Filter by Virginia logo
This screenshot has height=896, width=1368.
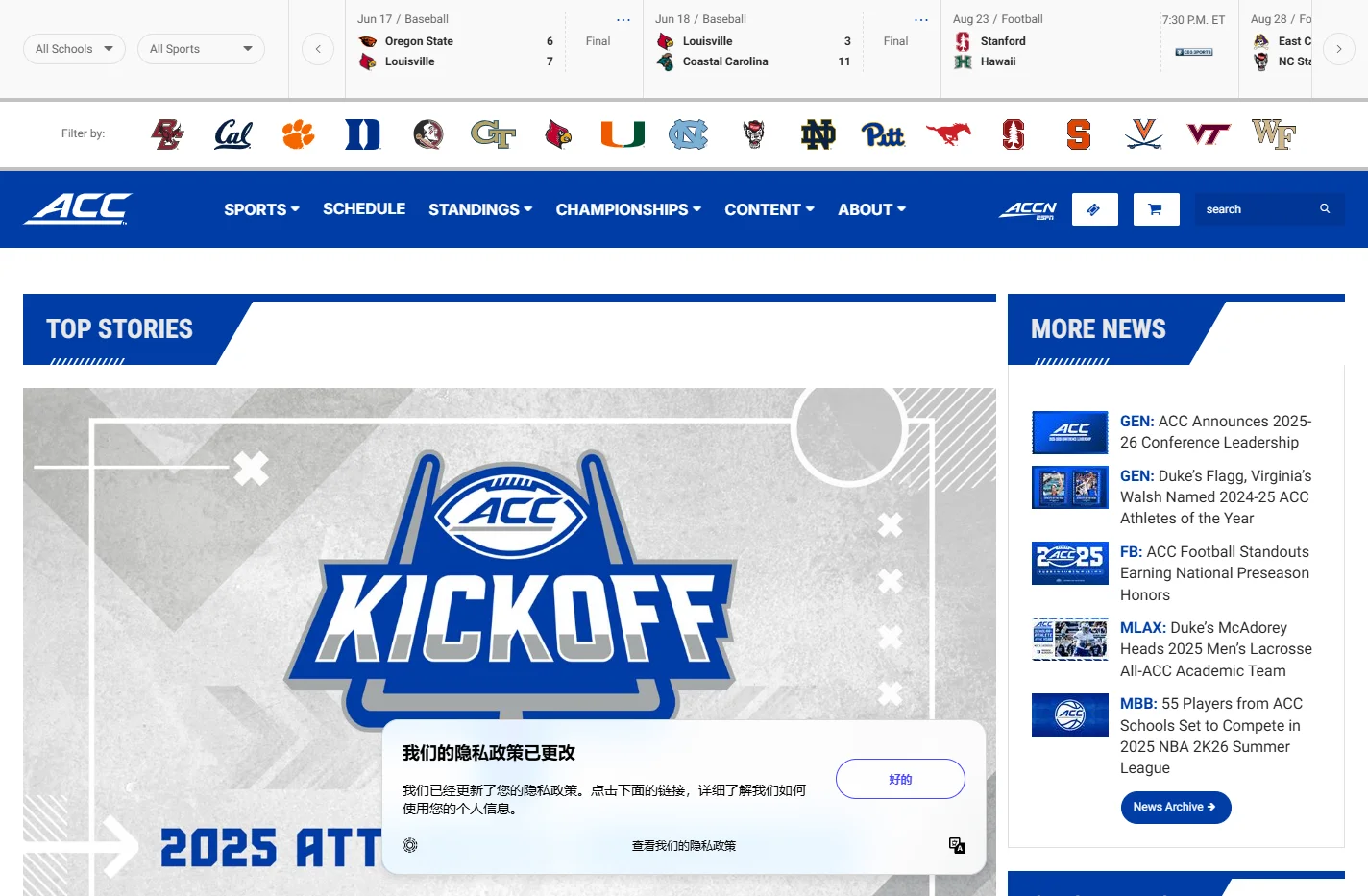pos(1143,134)
